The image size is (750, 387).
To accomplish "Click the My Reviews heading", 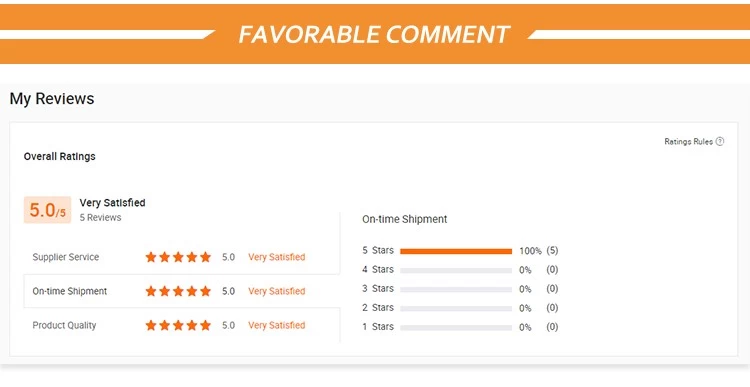I will point(52,99).
